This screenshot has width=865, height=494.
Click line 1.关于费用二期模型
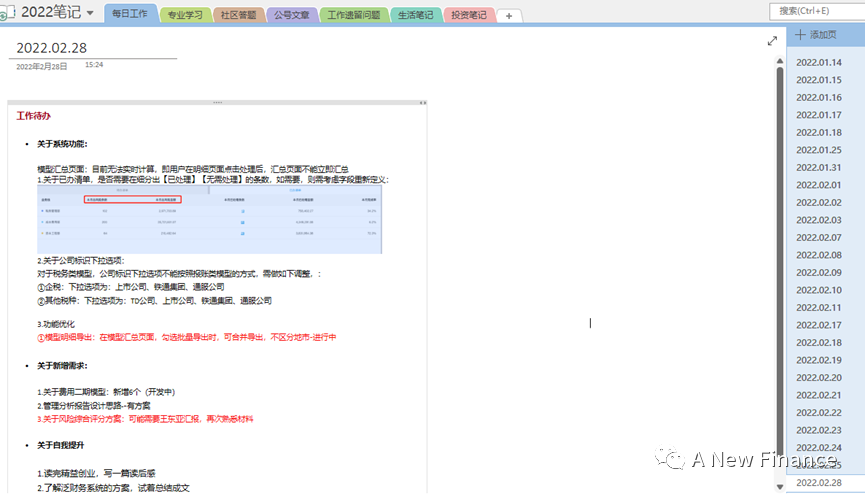coord(106,392)
